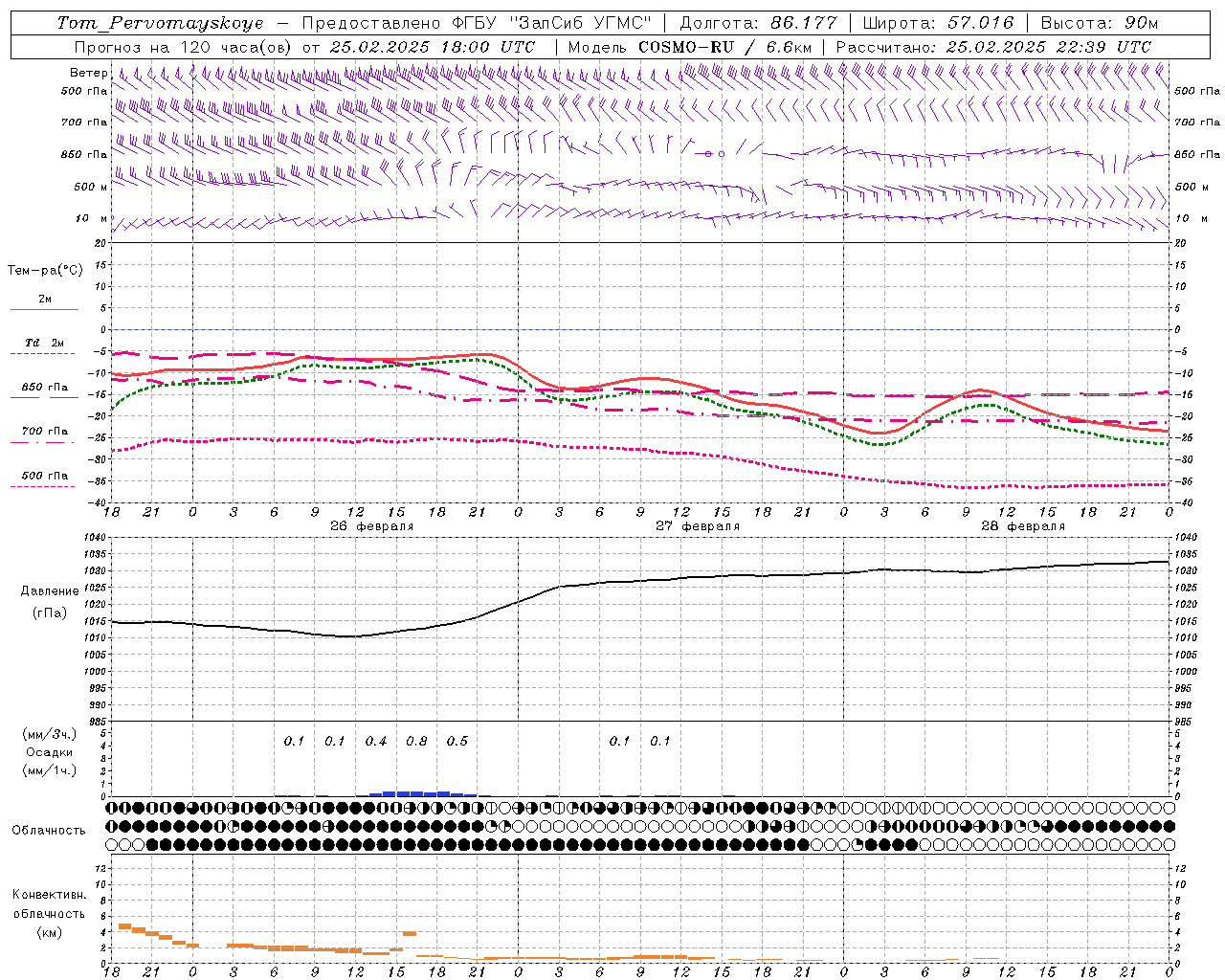The height and width of the screenshot is (980, 1225).
Task: Click the 'Прогноз на 120 часа(ов)' text
Action: tap(184, 47)
